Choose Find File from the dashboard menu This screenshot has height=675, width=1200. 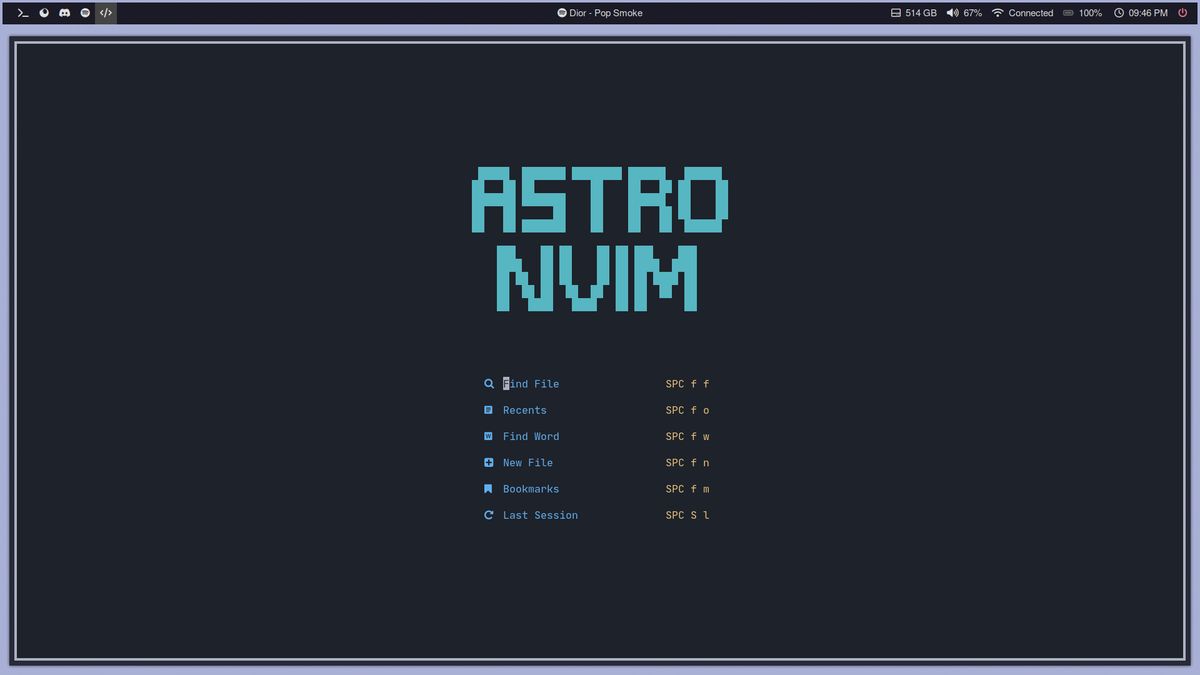pos(531,383)
